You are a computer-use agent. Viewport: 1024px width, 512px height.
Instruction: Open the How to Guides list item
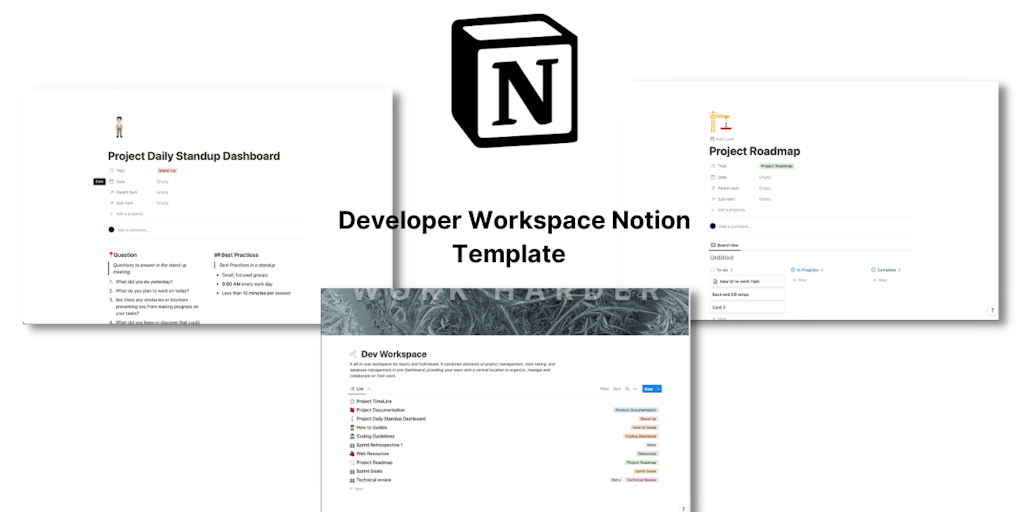pos(372,428)
